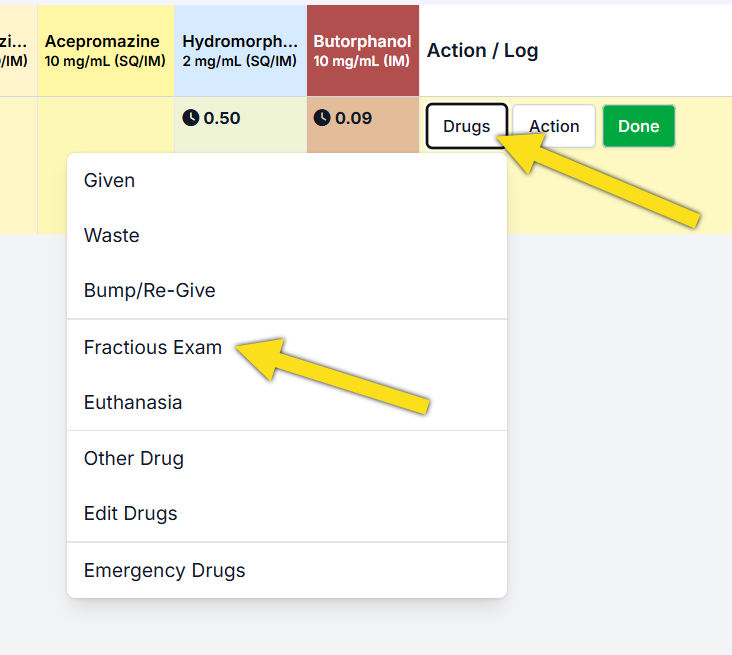732x655 pixels.
Task: Select Edit Drugs from the menu
Action: [131, 514]
